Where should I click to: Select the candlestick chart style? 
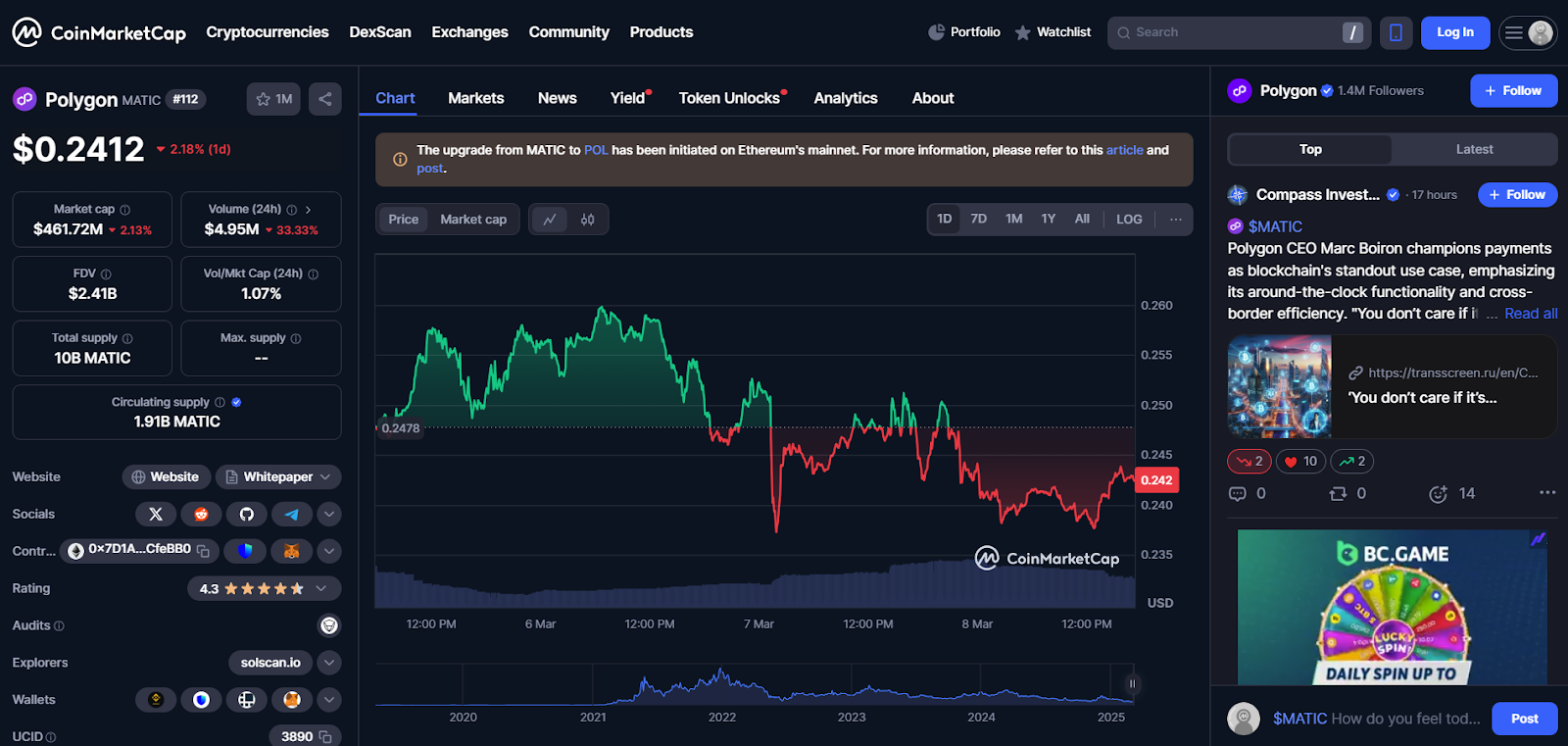pyautogui.click(x=587, y=220)
